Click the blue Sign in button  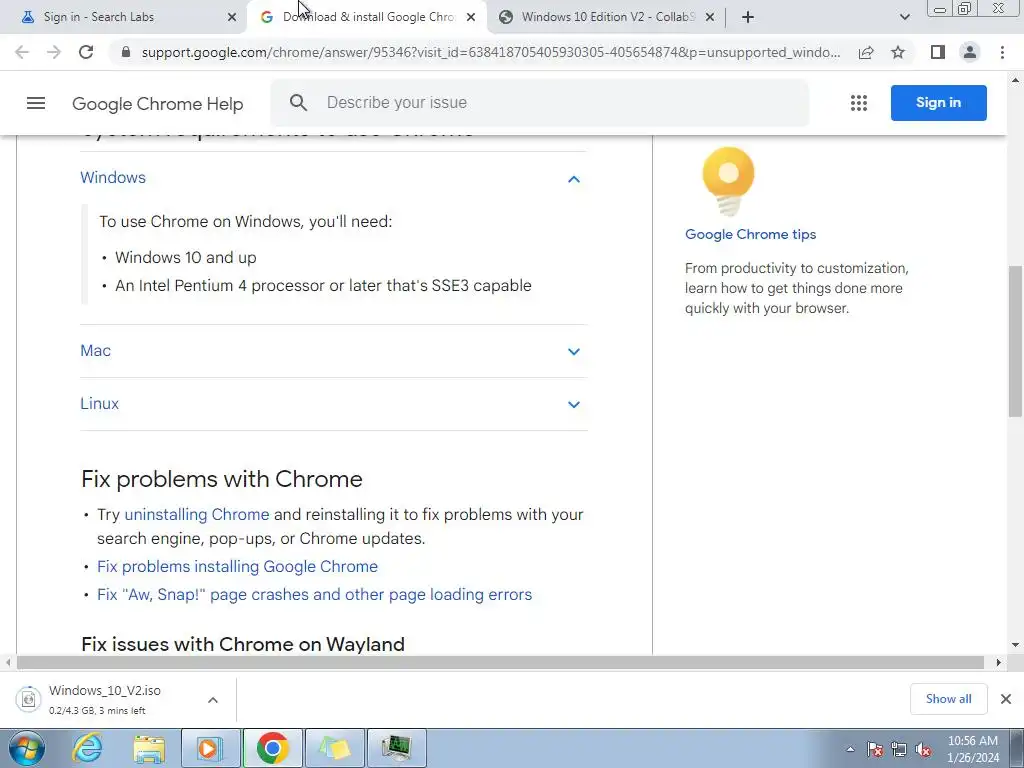tap(938, 103)
